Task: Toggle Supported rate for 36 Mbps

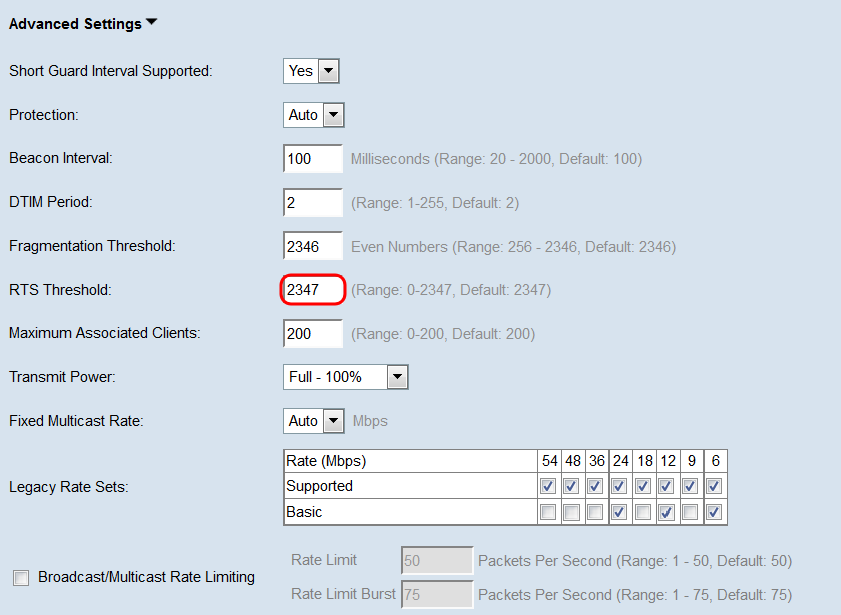Action: pos(596,487)
